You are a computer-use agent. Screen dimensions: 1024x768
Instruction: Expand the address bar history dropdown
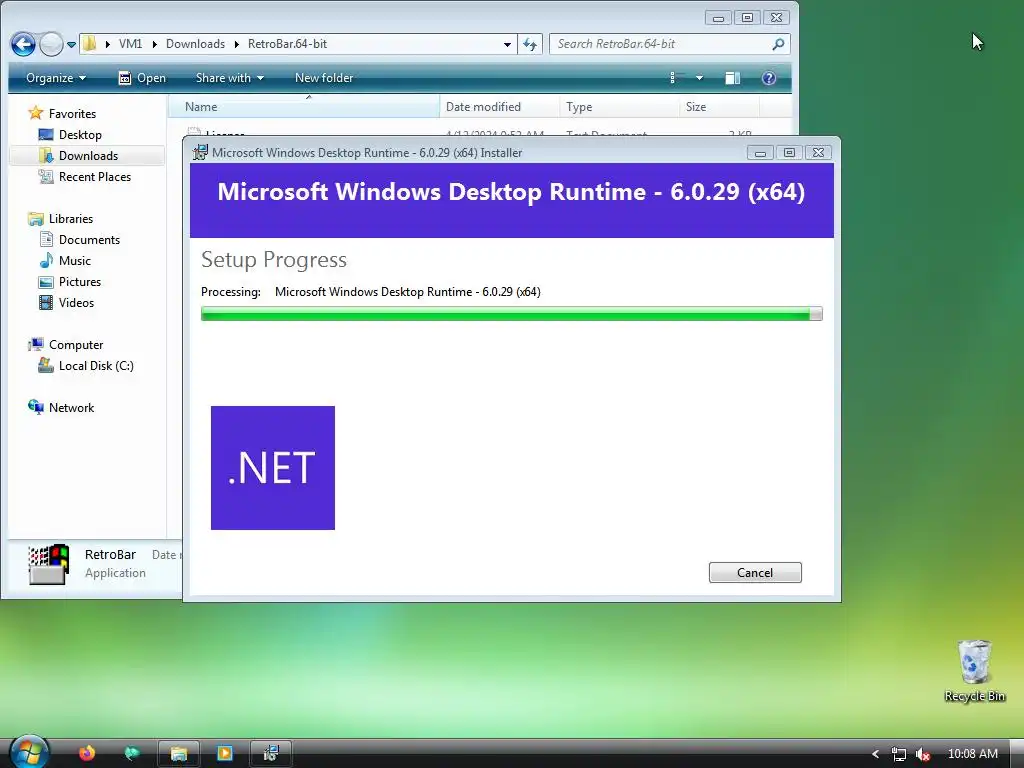507,44
